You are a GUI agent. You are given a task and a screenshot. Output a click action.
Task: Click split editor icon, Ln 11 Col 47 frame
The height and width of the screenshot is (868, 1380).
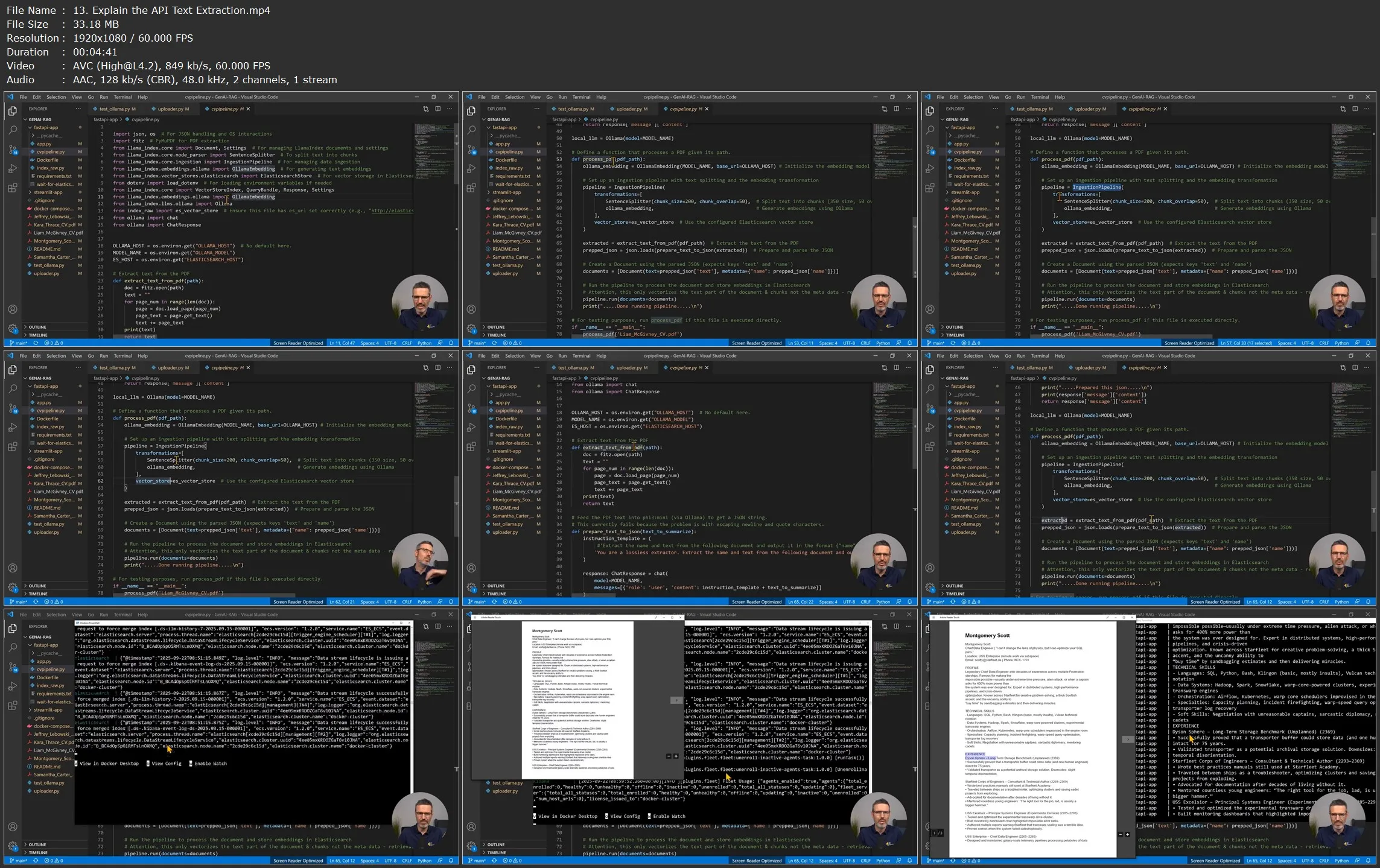click(438, 109)
